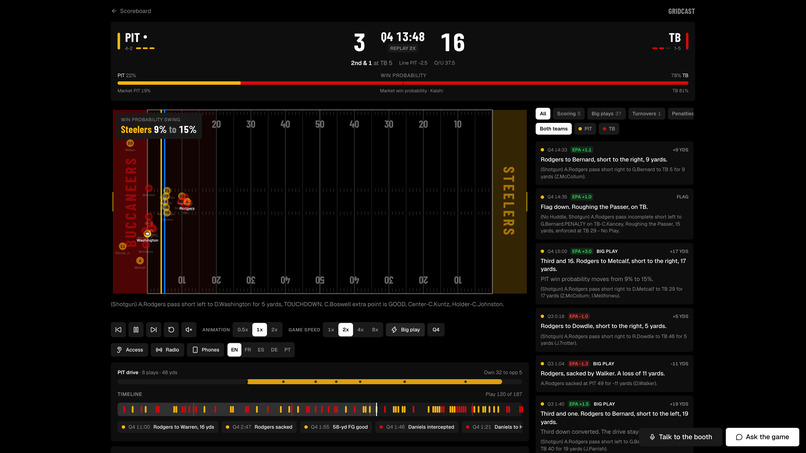Image resolution: width=806 pixels, height=453 pixels.
Task: Click the Talk to the booth button
Action: click(681, 437)
